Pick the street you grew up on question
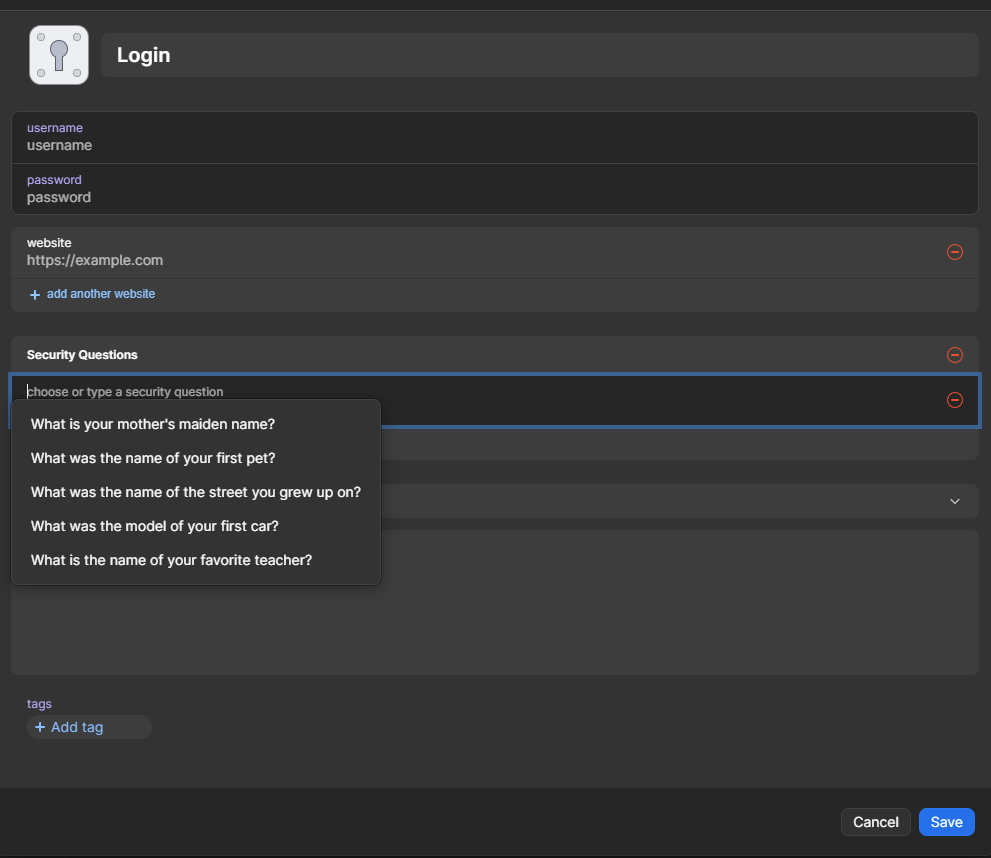Image resolution: width=991 pixels, height=858 pixels. (x=196, y=492)
